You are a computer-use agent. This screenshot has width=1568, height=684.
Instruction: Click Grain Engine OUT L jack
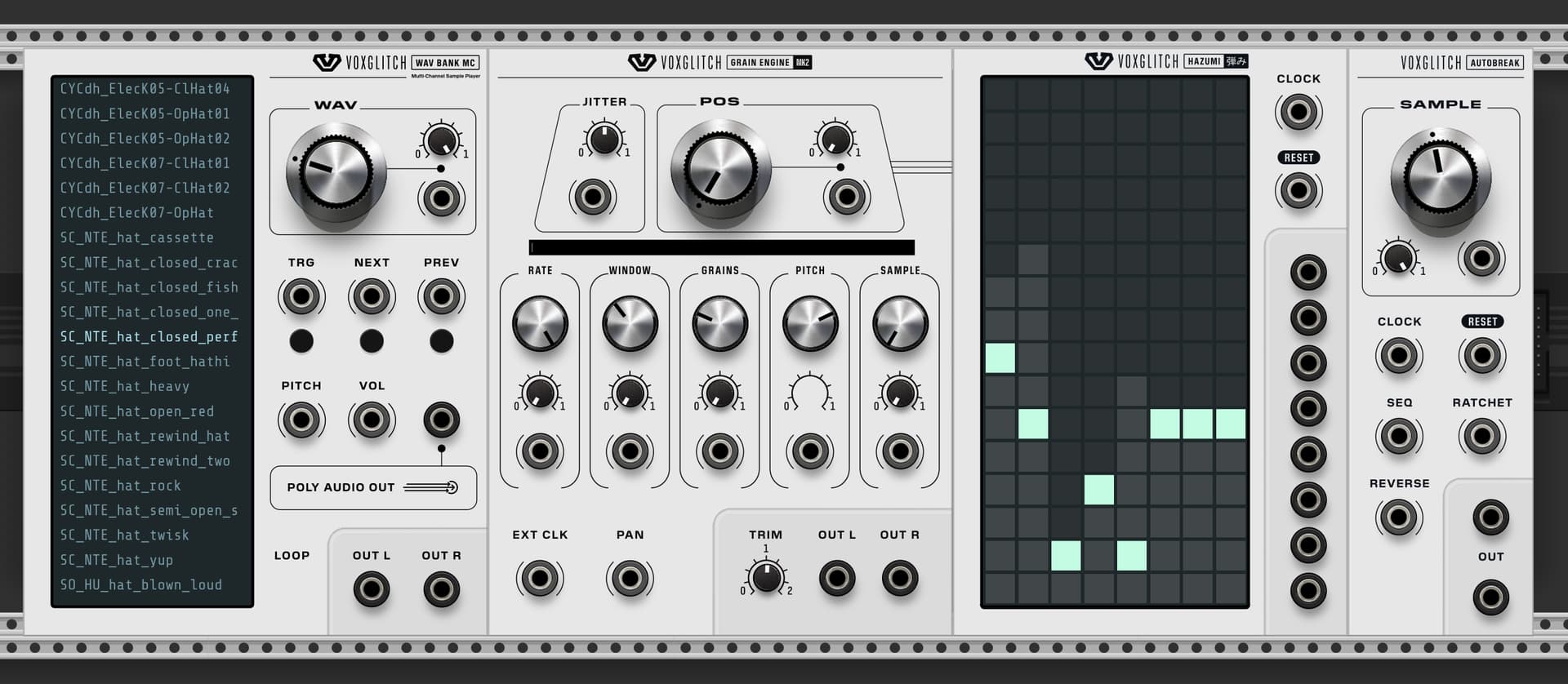click(837, 578)
